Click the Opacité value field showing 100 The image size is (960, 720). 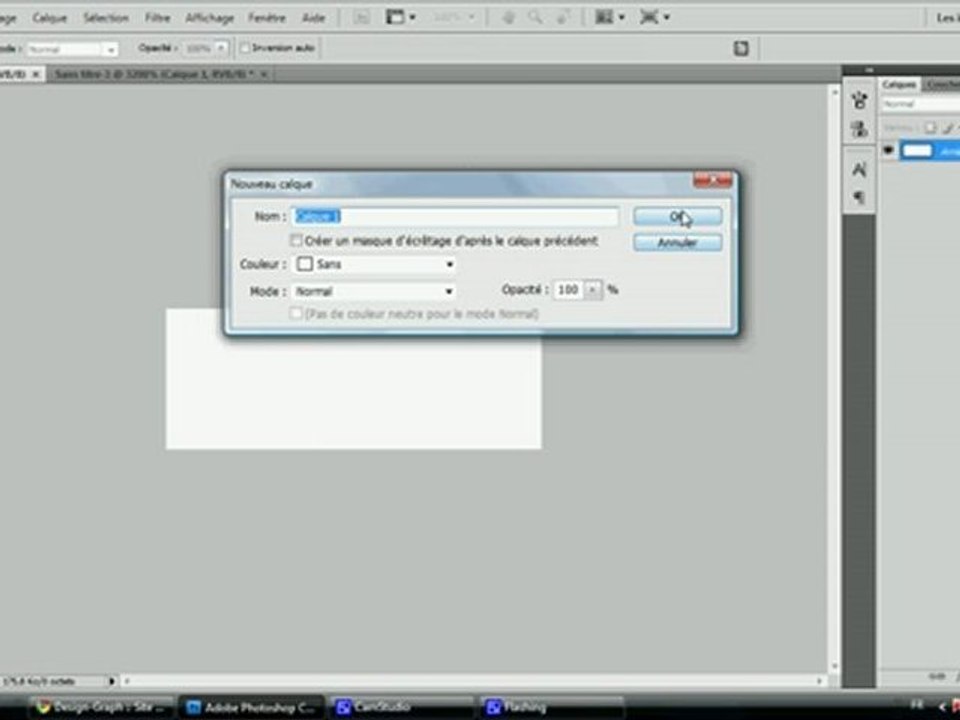click(568, 289)
